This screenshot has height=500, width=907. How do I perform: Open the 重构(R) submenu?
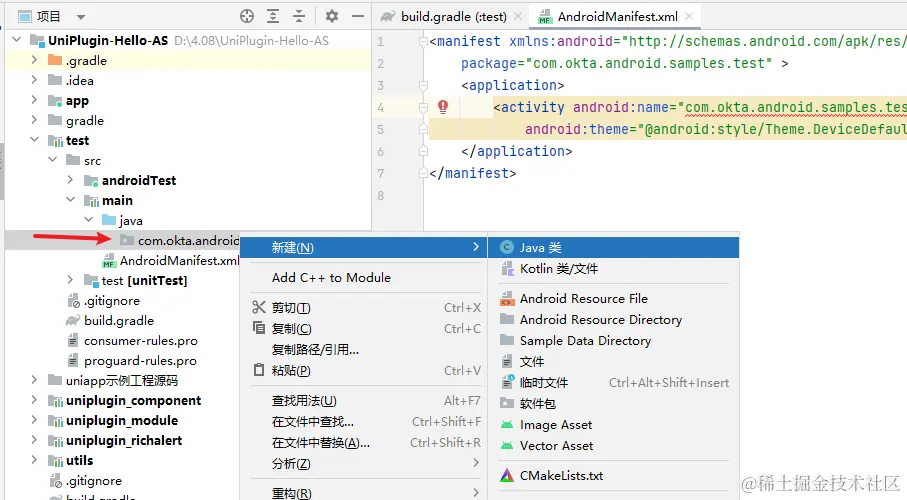pyautogui.click(x=364, y=493)
